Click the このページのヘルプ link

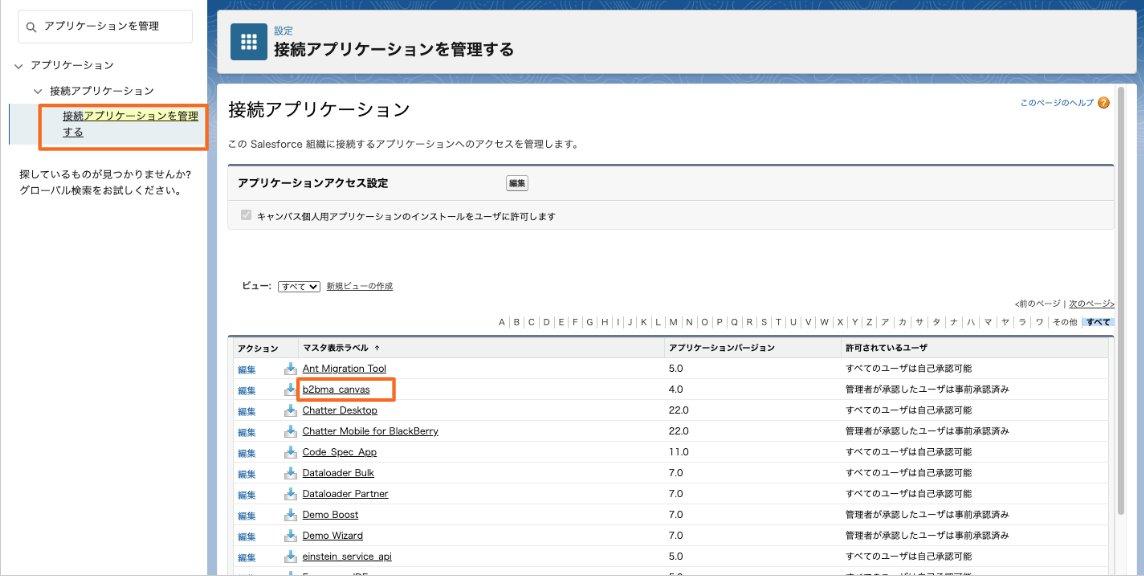pos(1057,103)
